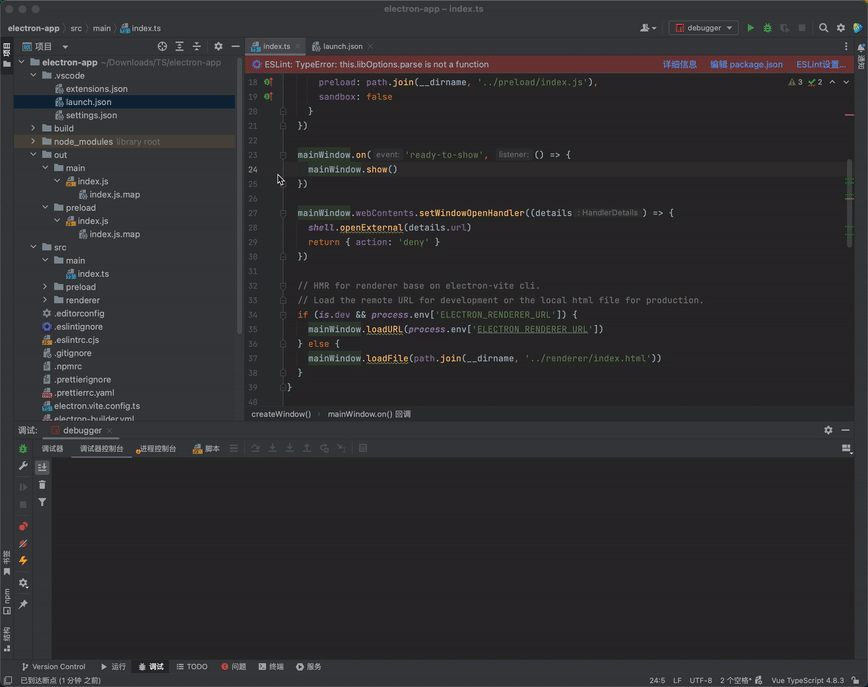This screenshot has height=687, width=868.
Task: Open notifications bell on right sidebar
Action: (861, 48)
